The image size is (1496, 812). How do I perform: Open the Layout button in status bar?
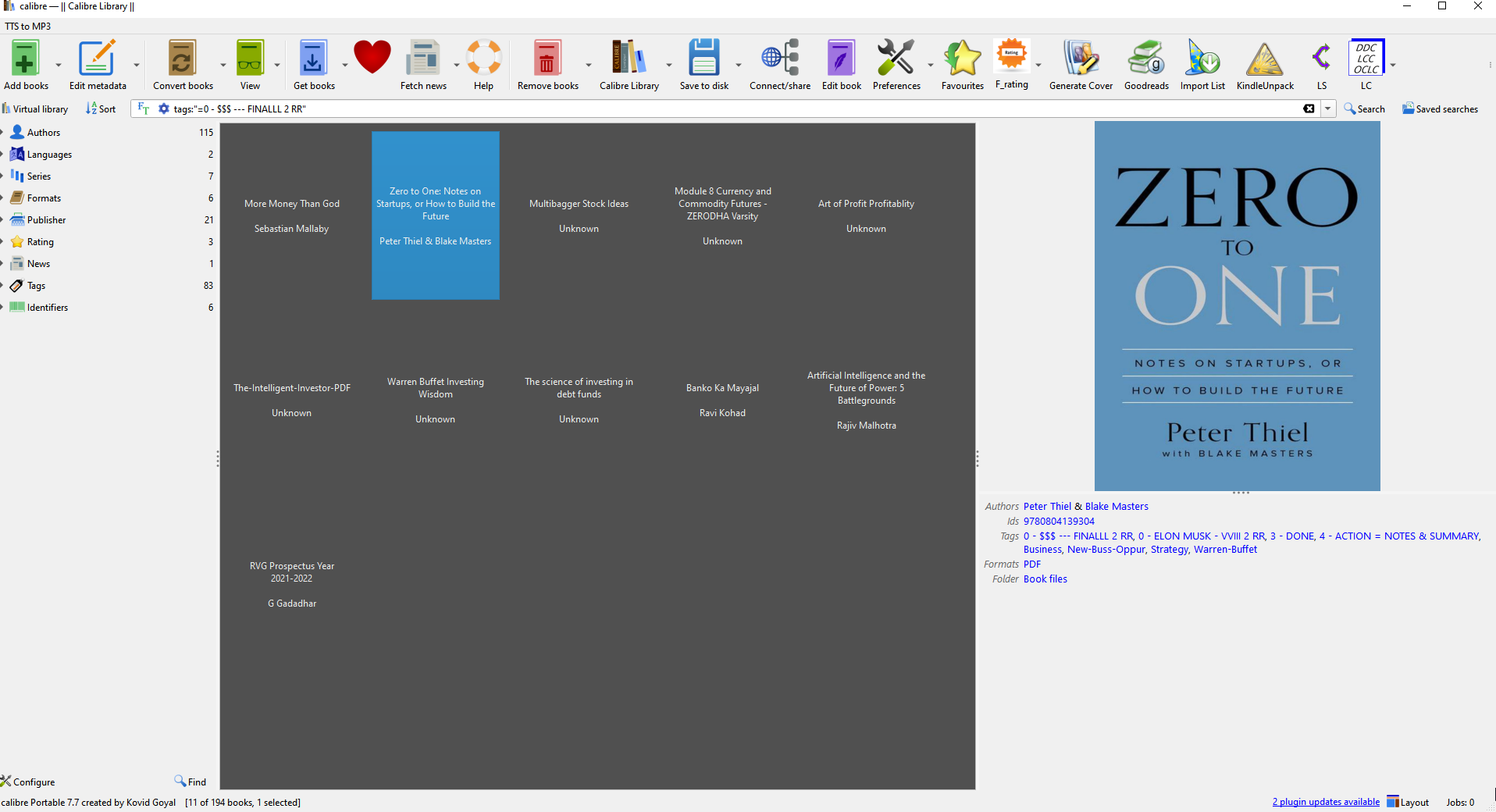(1408, 802)
